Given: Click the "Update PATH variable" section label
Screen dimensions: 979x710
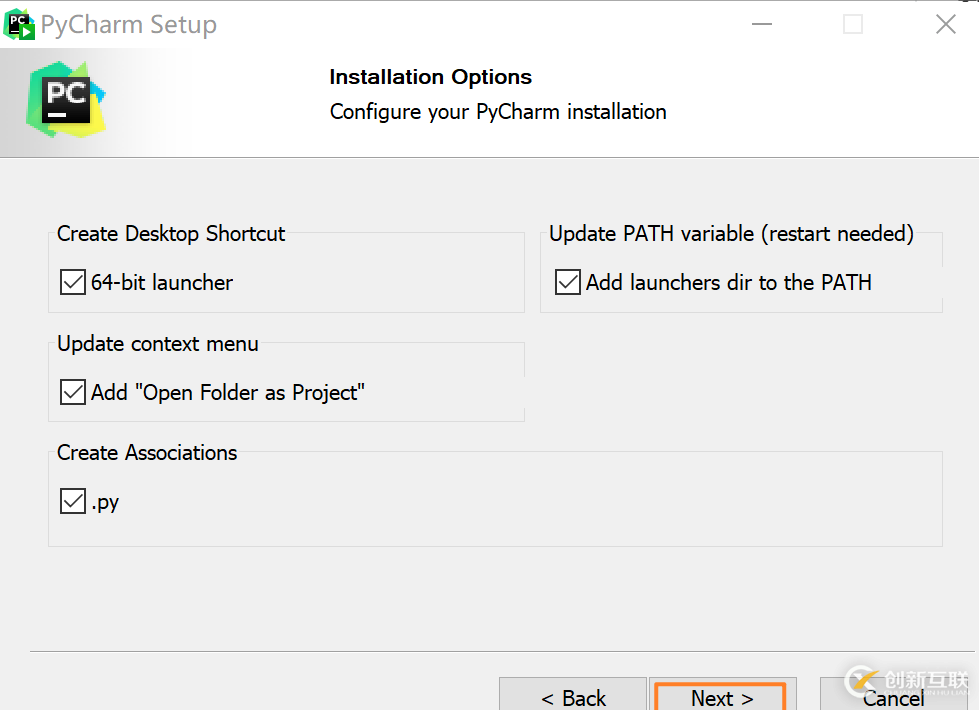Looking at the screenshot, I should [x=731, y=233].
